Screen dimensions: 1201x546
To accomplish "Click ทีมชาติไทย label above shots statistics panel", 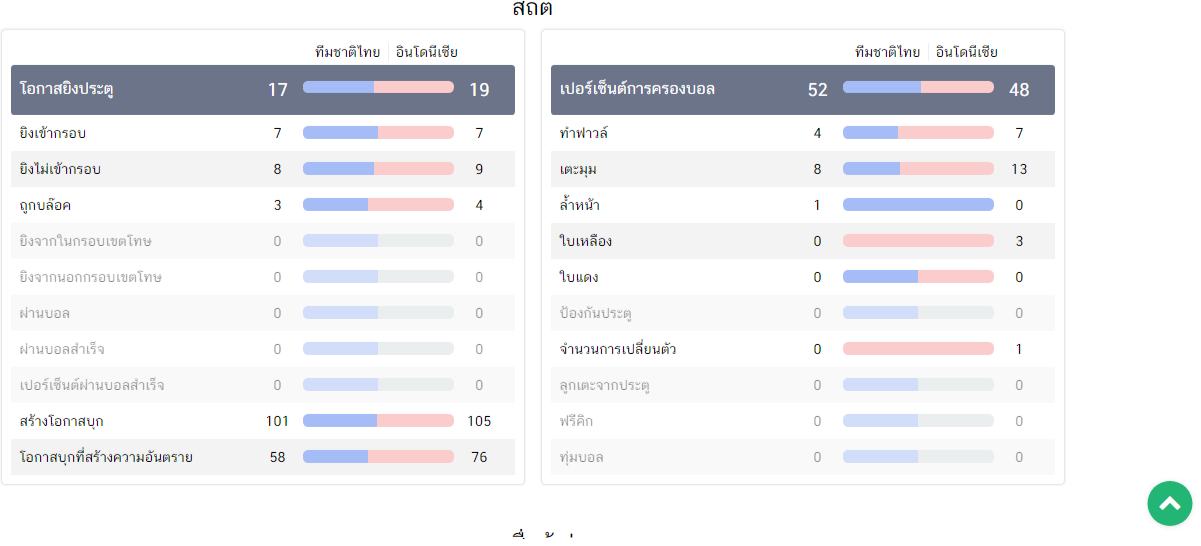I will click(347, 52).
